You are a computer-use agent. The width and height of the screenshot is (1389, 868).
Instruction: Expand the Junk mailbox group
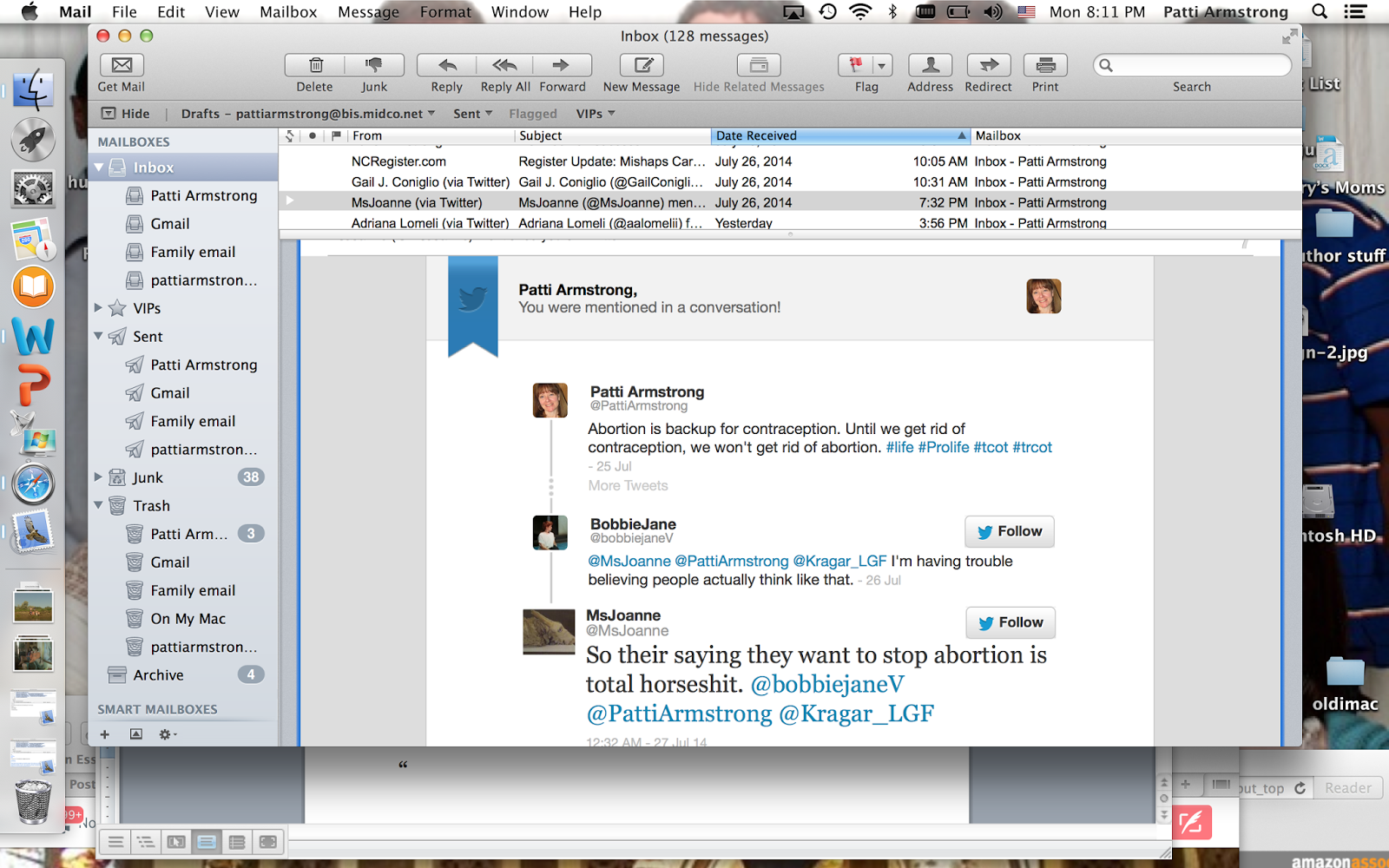click(x=98, y=477)
